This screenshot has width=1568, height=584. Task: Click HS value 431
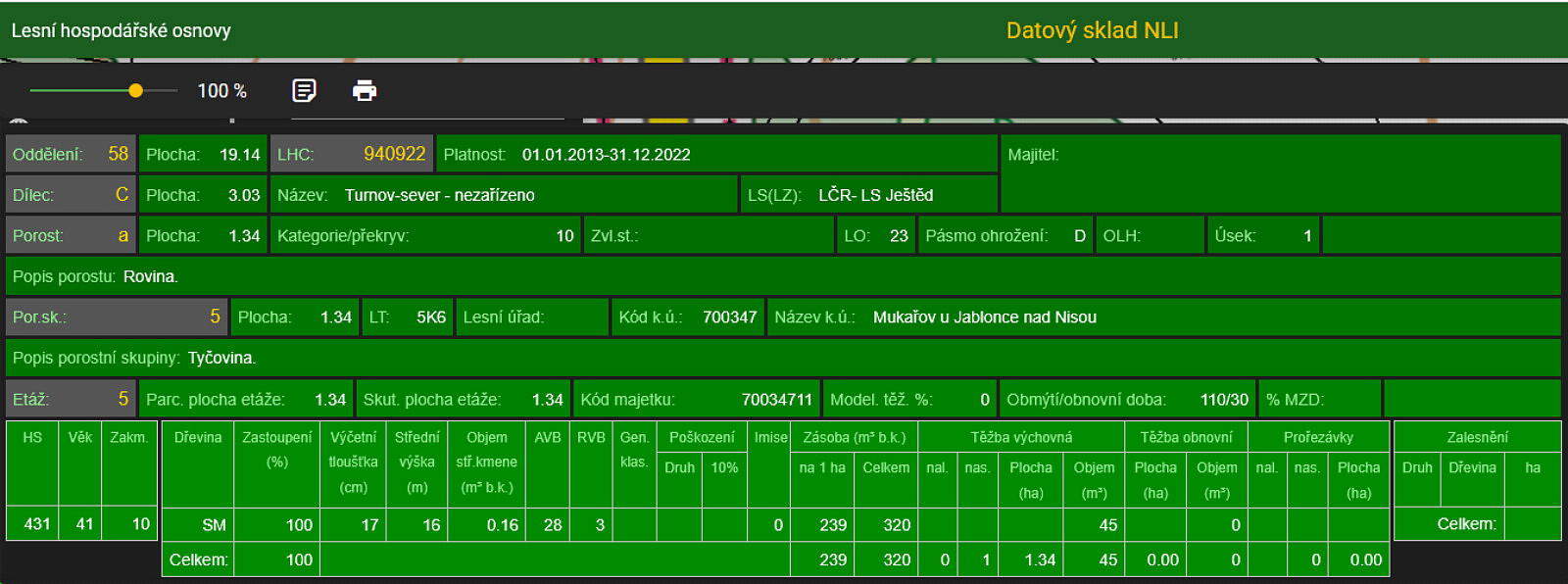pyautogui.click(x=37, y=524)
